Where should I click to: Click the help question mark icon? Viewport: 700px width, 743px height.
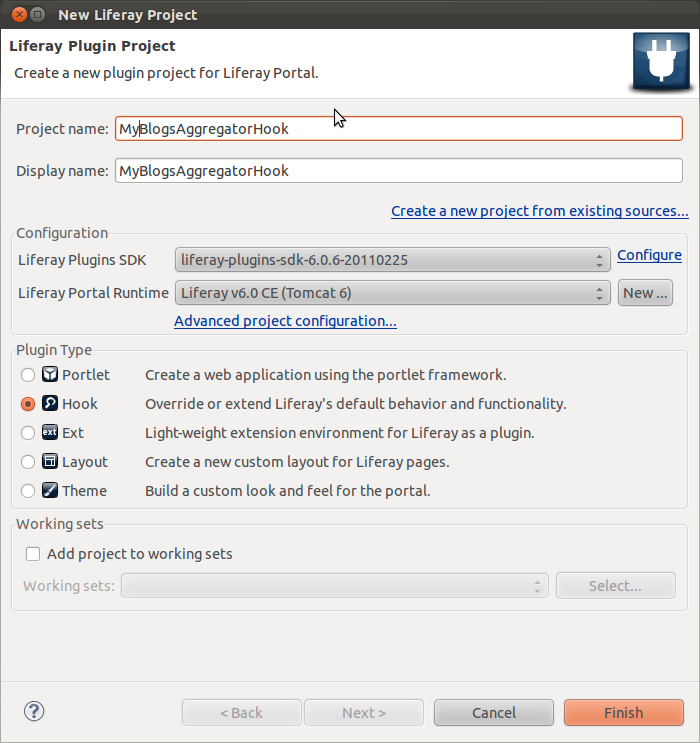click(36, 711)
